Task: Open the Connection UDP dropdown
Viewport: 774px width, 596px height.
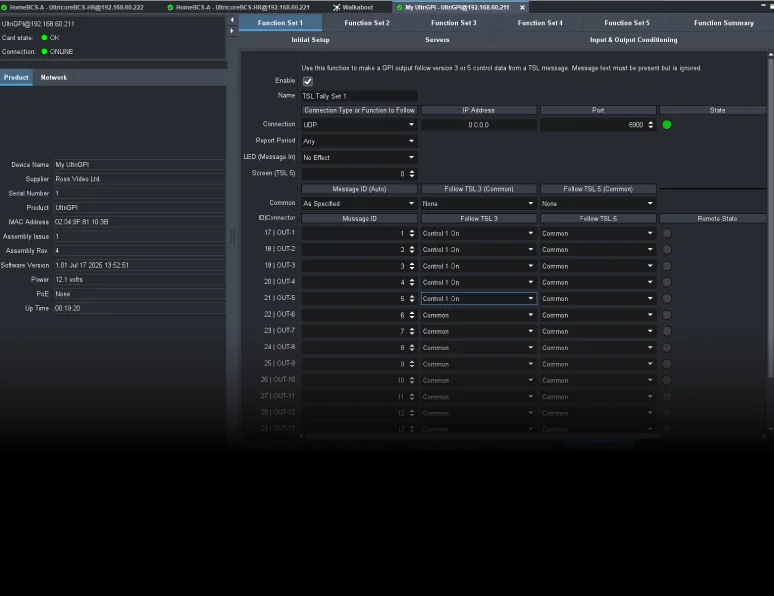Action: [x=359, y=125]
